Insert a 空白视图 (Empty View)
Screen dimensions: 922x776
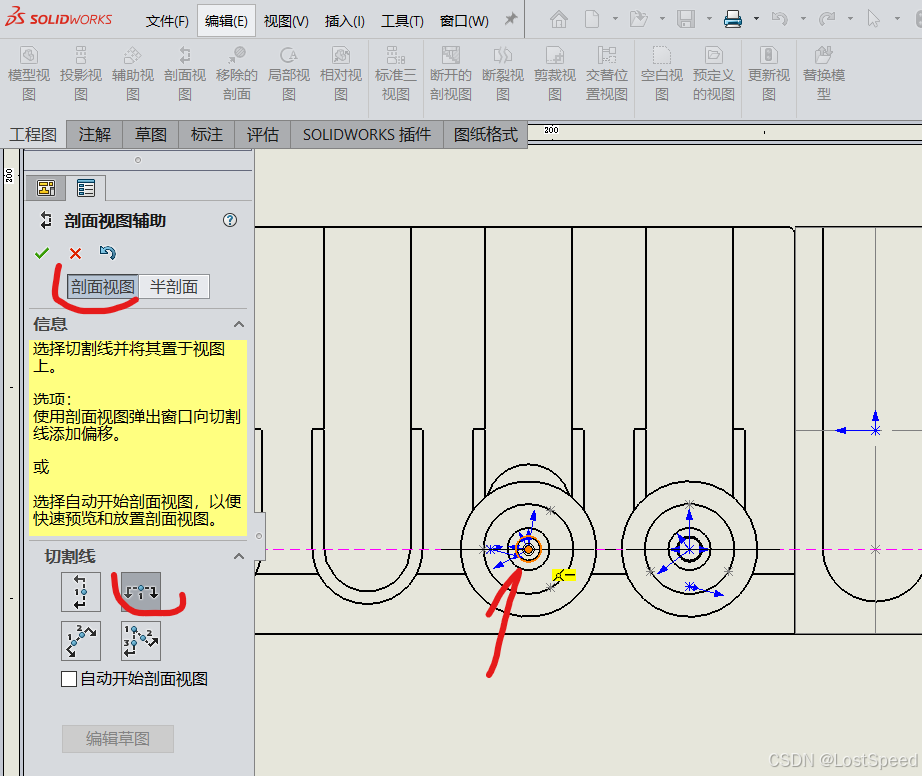point(662,74)
